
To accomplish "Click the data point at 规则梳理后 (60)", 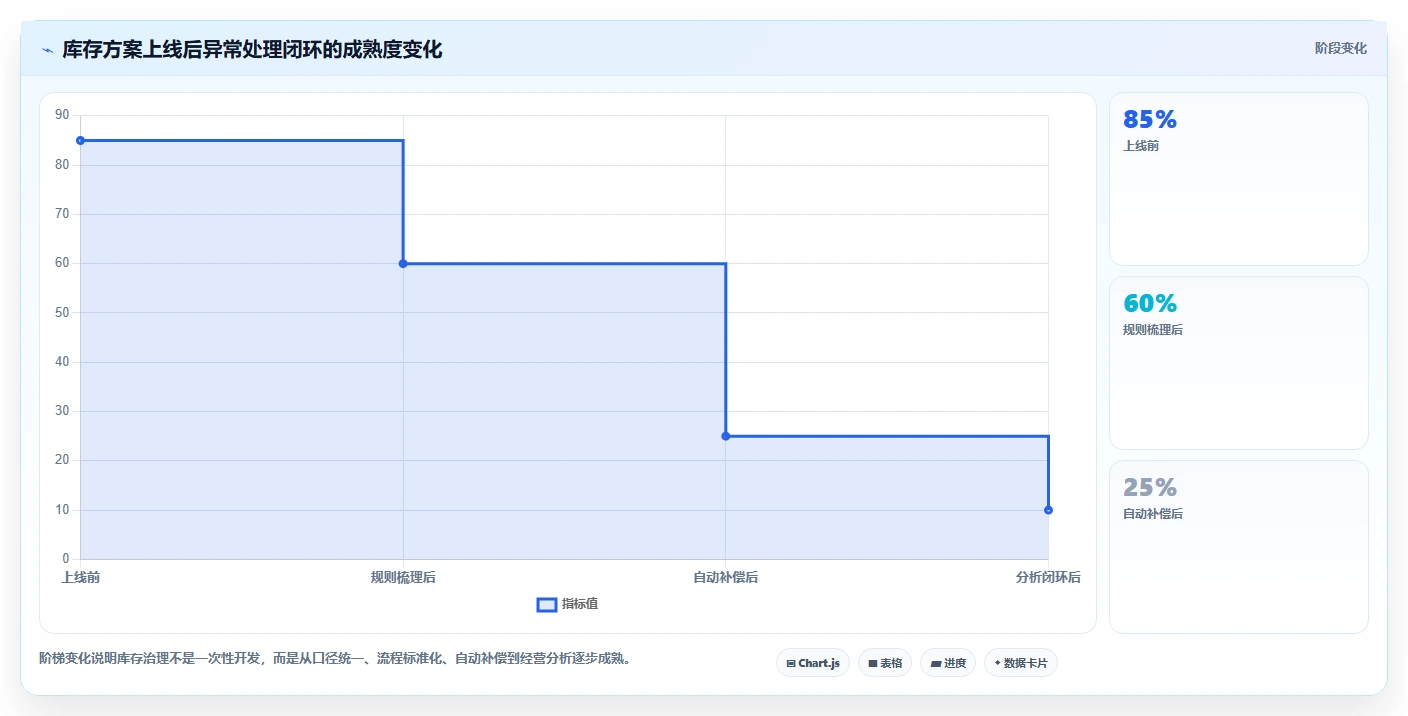I will pyautogui.click(x=403, y=263).
